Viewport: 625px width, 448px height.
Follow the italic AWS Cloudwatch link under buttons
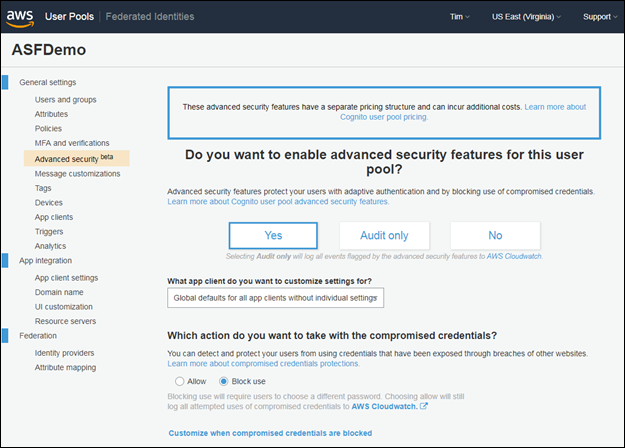pyautogui.click(x=514, y=256)
